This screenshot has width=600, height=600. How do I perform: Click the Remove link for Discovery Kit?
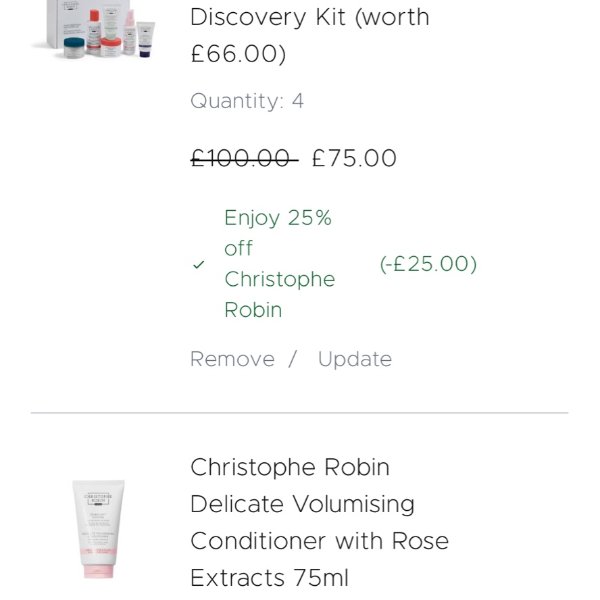[x=232, y=360]
